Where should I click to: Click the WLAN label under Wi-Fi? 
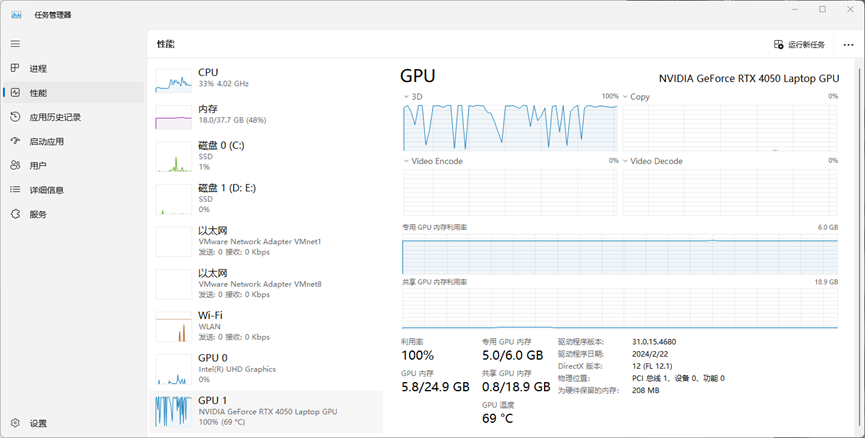coord(210,327)
